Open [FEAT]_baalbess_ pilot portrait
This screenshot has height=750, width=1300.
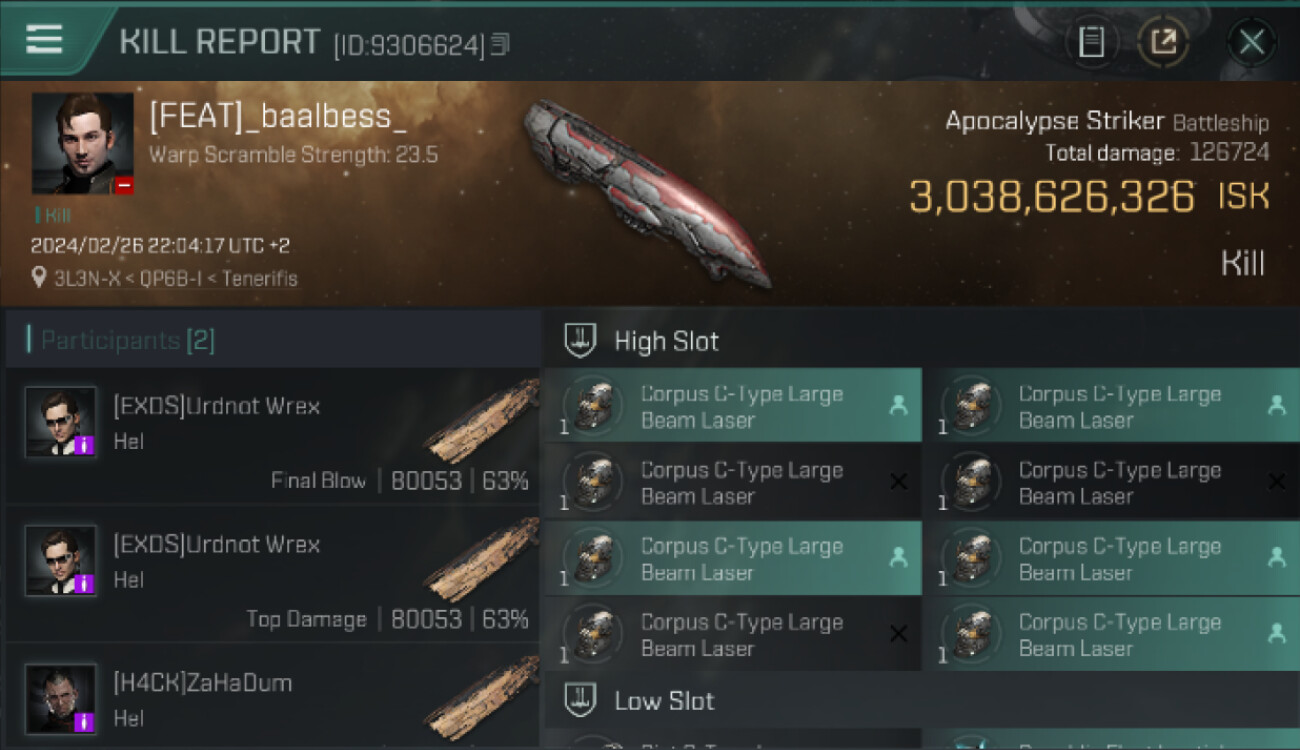82,143
